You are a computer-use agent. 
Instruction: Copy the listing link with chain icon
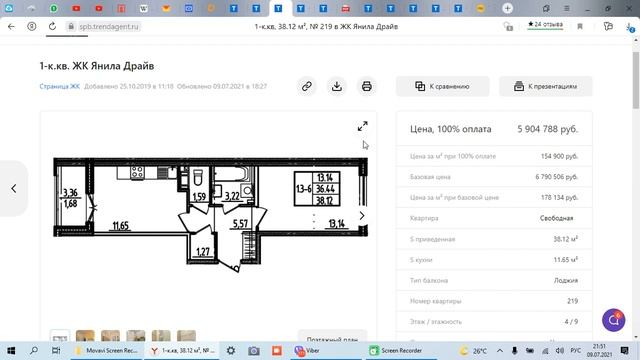(307, 86)
